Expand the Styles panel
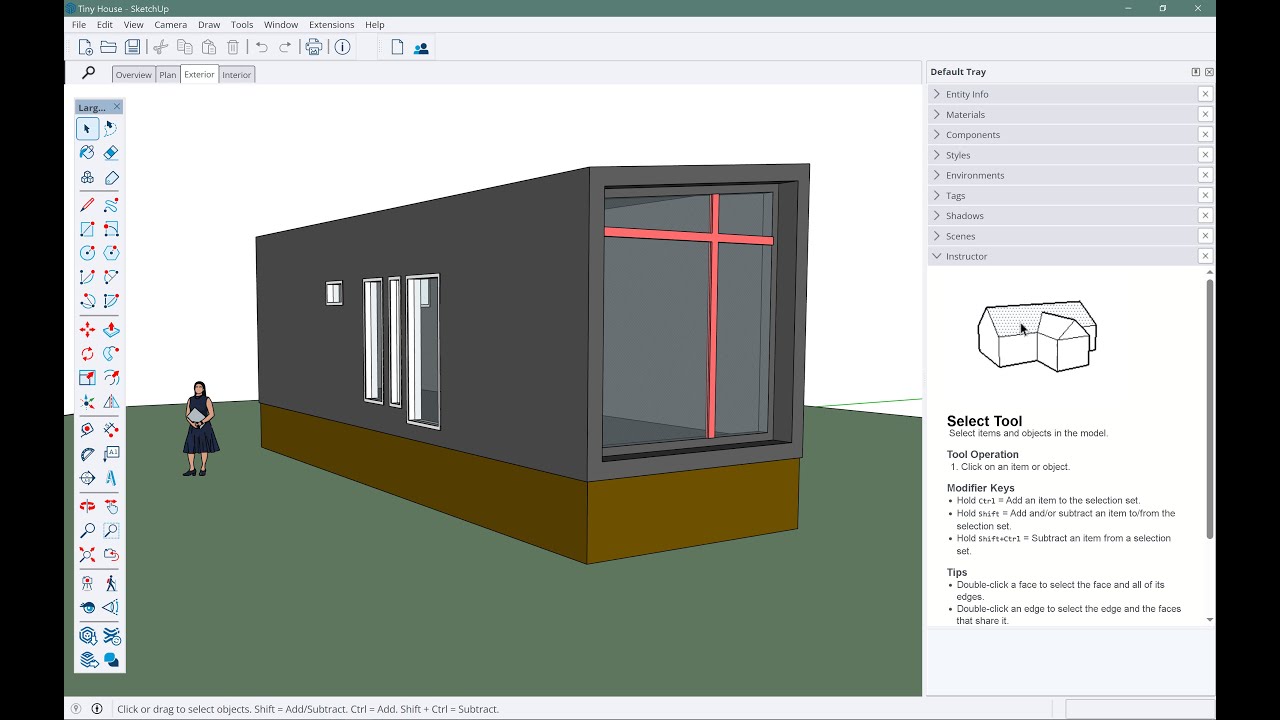 pos(1063,155)
